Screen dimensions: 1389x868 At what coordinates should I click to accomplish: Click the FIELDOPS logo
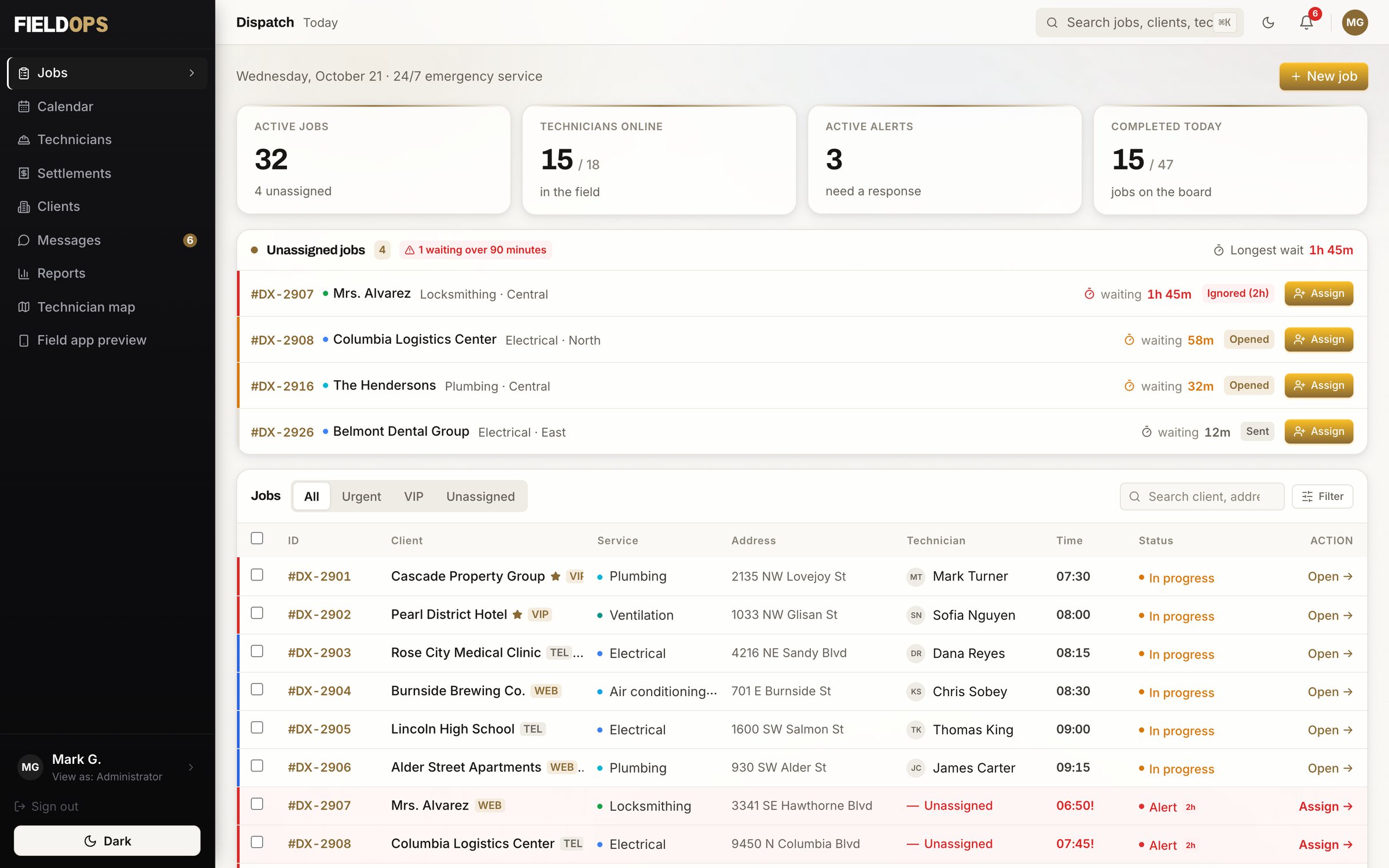click(61, 24)
